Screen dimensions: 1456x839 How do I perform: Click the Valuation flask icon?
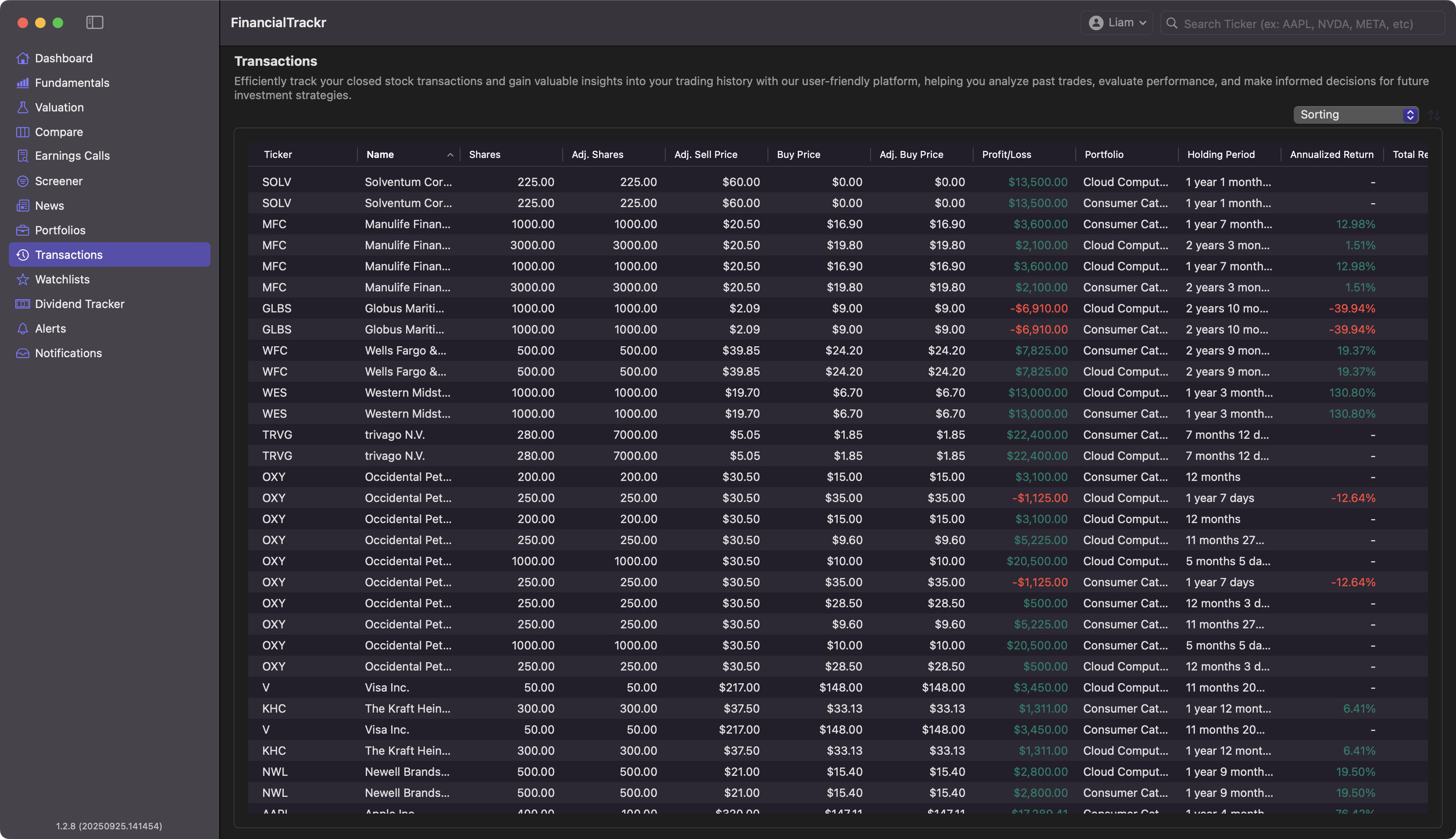pos(22,107)
